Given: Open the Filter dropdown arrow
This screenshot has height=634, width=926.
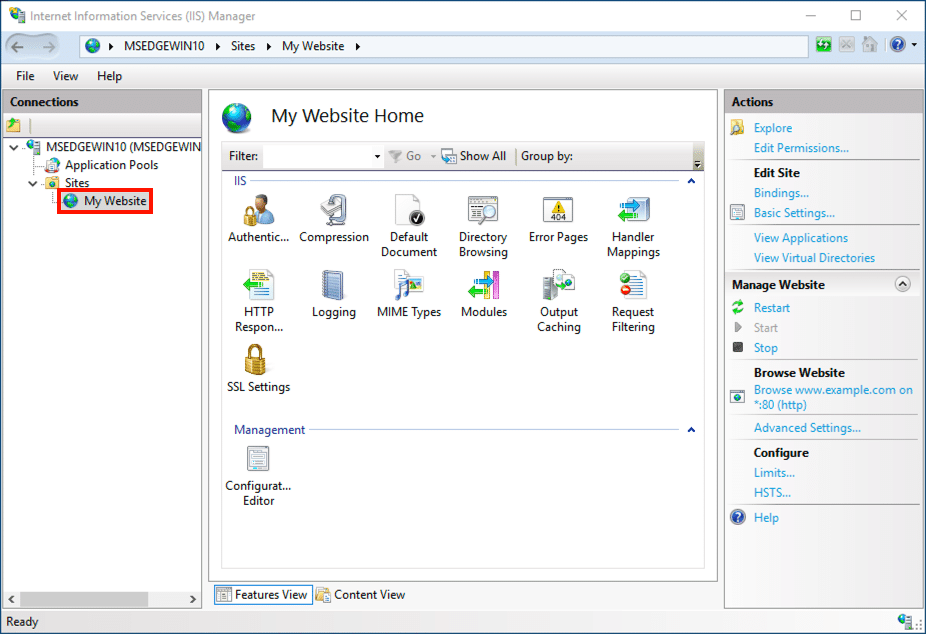Looking at the screenshot, I should tap(377, 157).
